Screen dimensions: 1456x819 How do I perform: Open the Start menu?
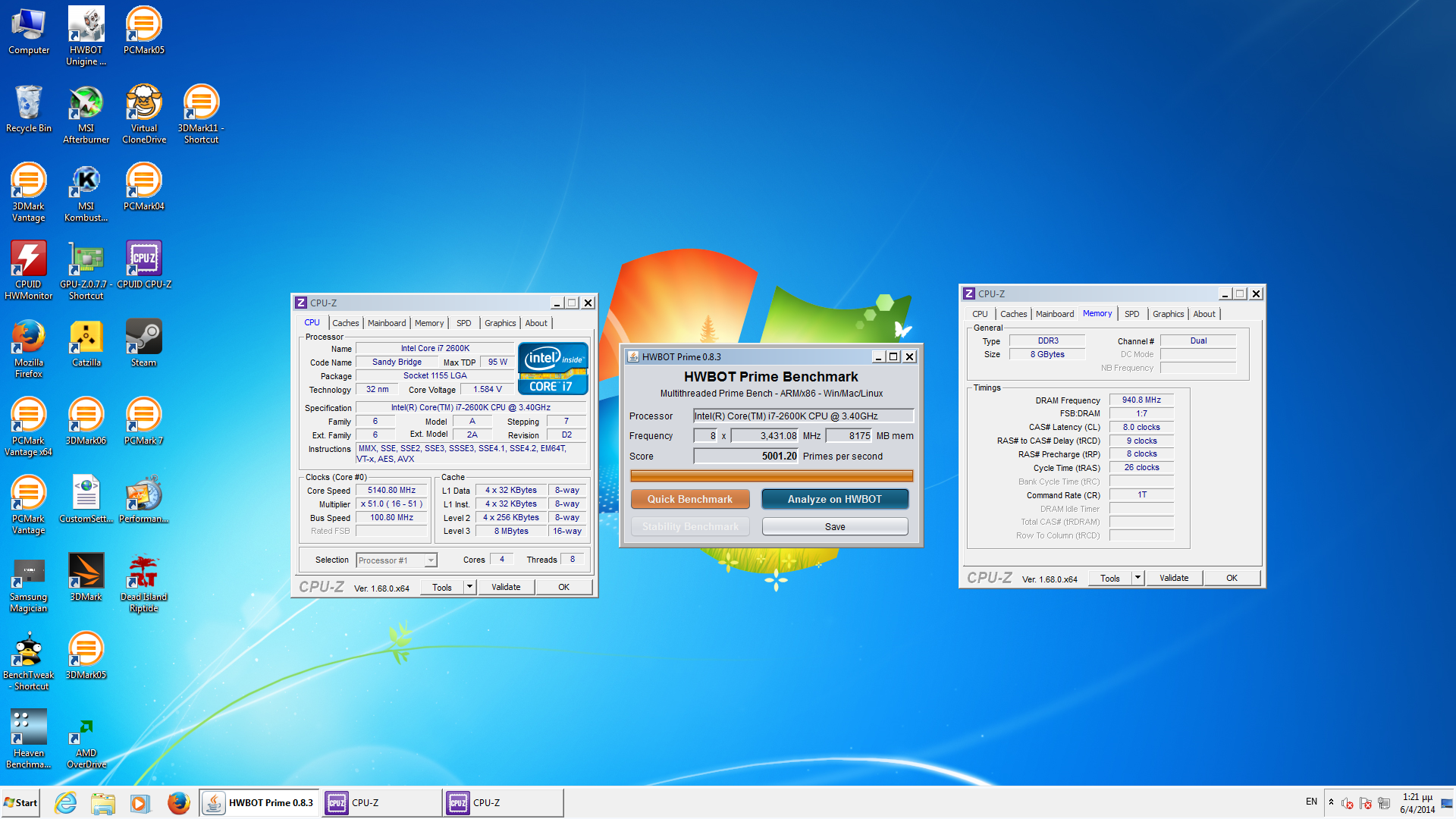21,802
